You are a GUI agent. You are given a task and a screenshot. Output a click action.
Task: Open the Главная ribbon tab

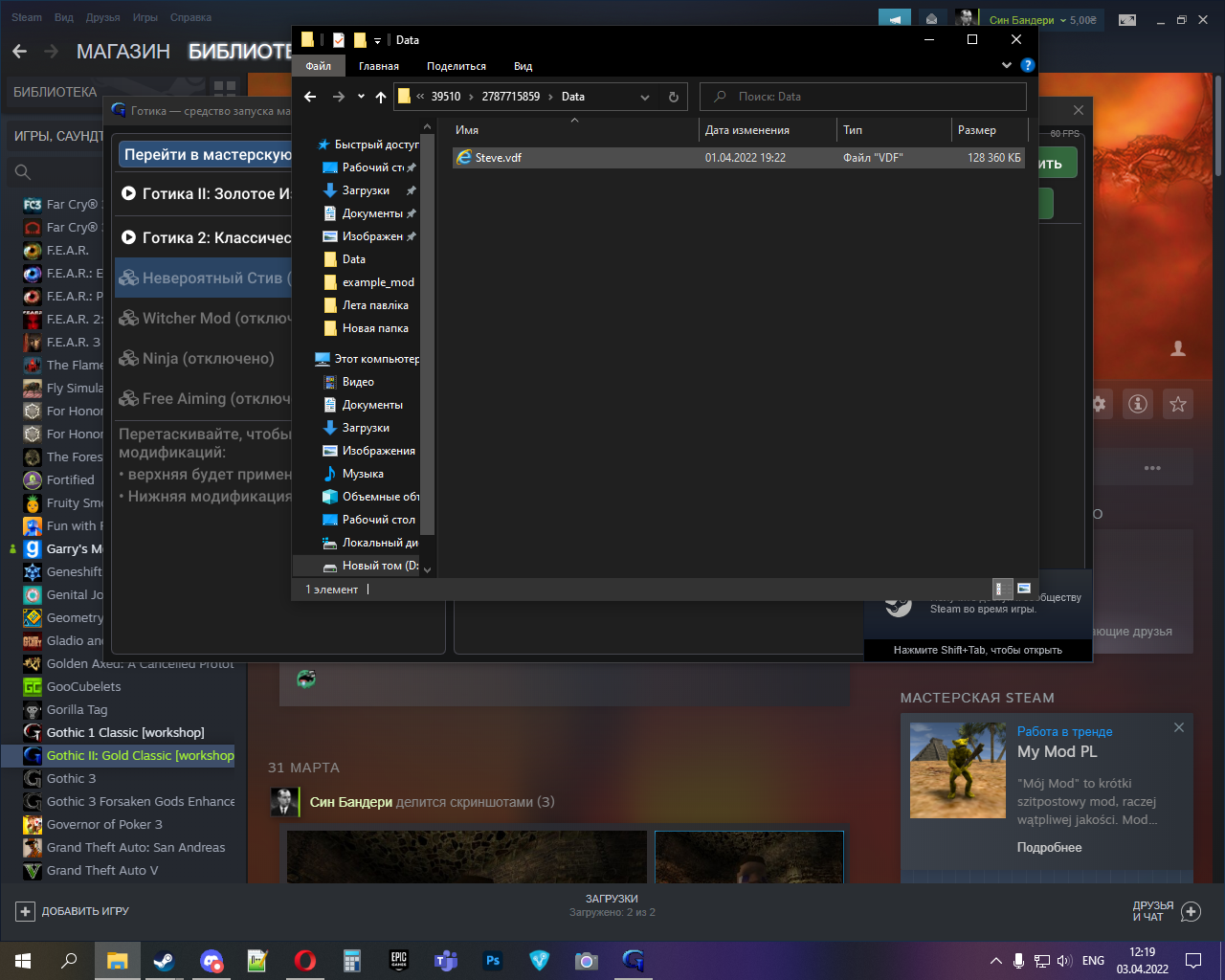pyautogui.click(x=379, y=66)
